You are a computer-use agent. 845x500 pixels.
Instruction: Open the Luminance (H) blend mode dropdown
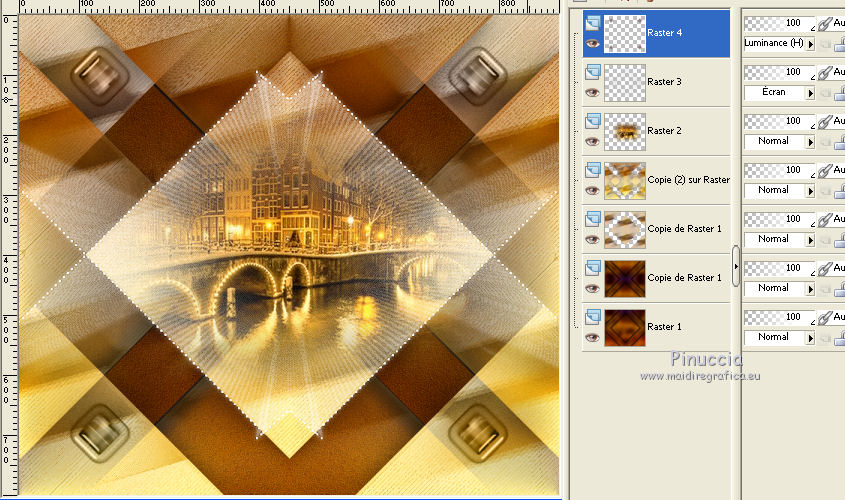coord(810,44)
